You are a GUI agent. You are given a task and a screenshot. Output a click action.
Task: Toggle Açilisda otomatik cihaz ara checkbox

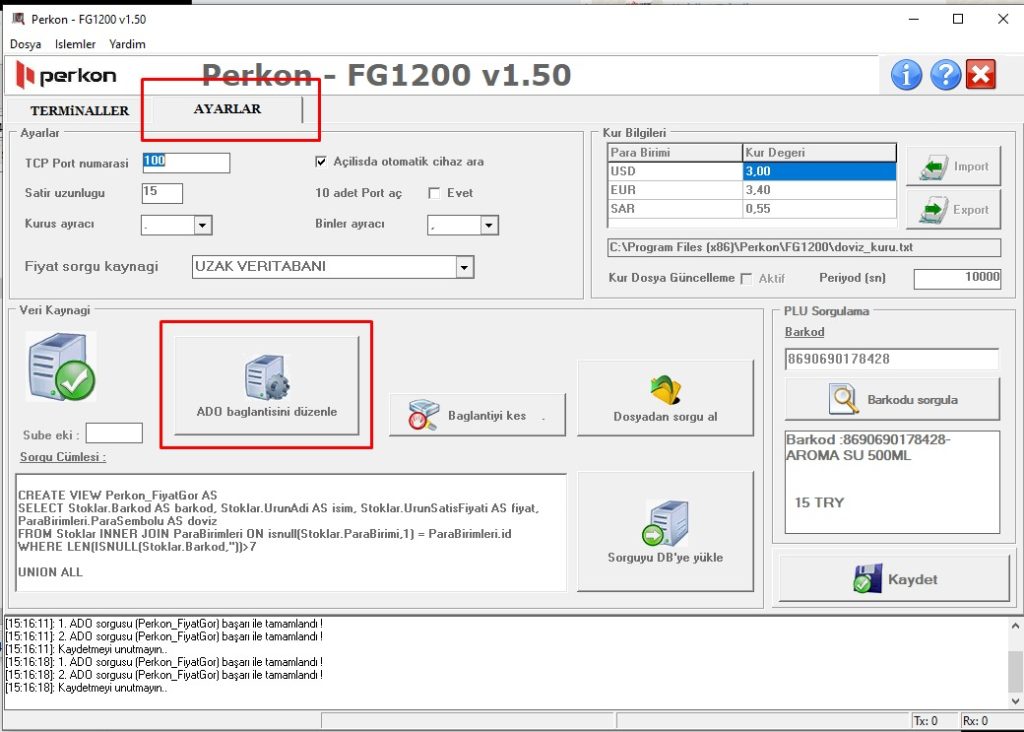click(x=321, y=161)
